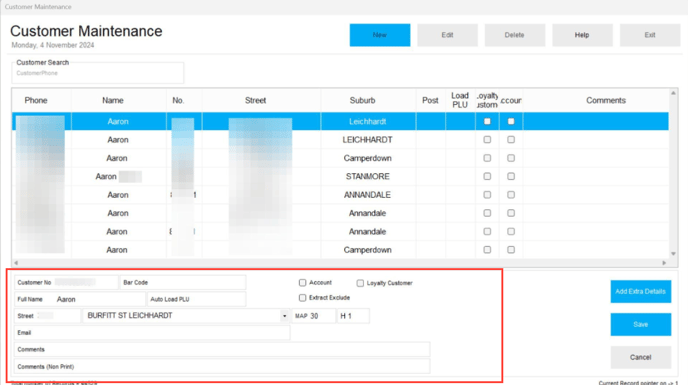Click the Comments field in the form

coord(222,349)
